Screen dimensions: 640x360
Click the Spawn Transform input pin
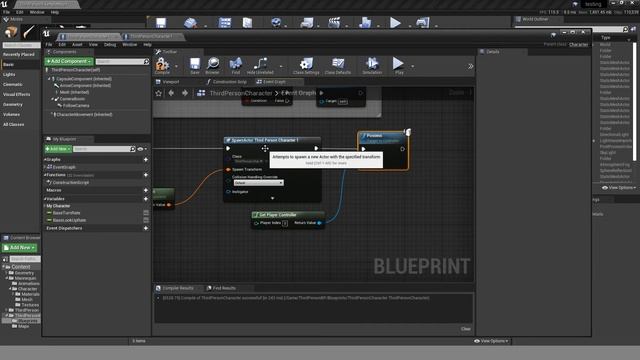(229, 169)
